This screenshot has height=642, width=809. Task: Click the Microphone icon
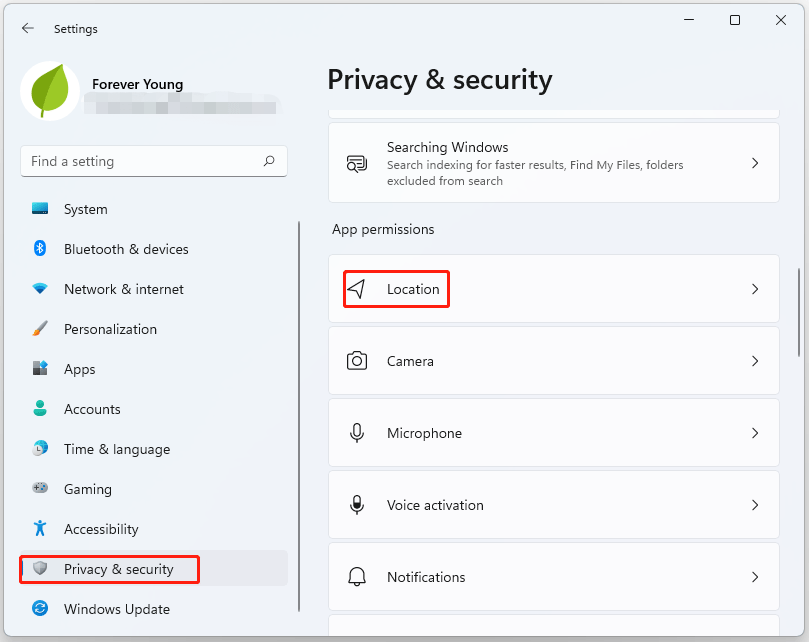coord(357,433)
